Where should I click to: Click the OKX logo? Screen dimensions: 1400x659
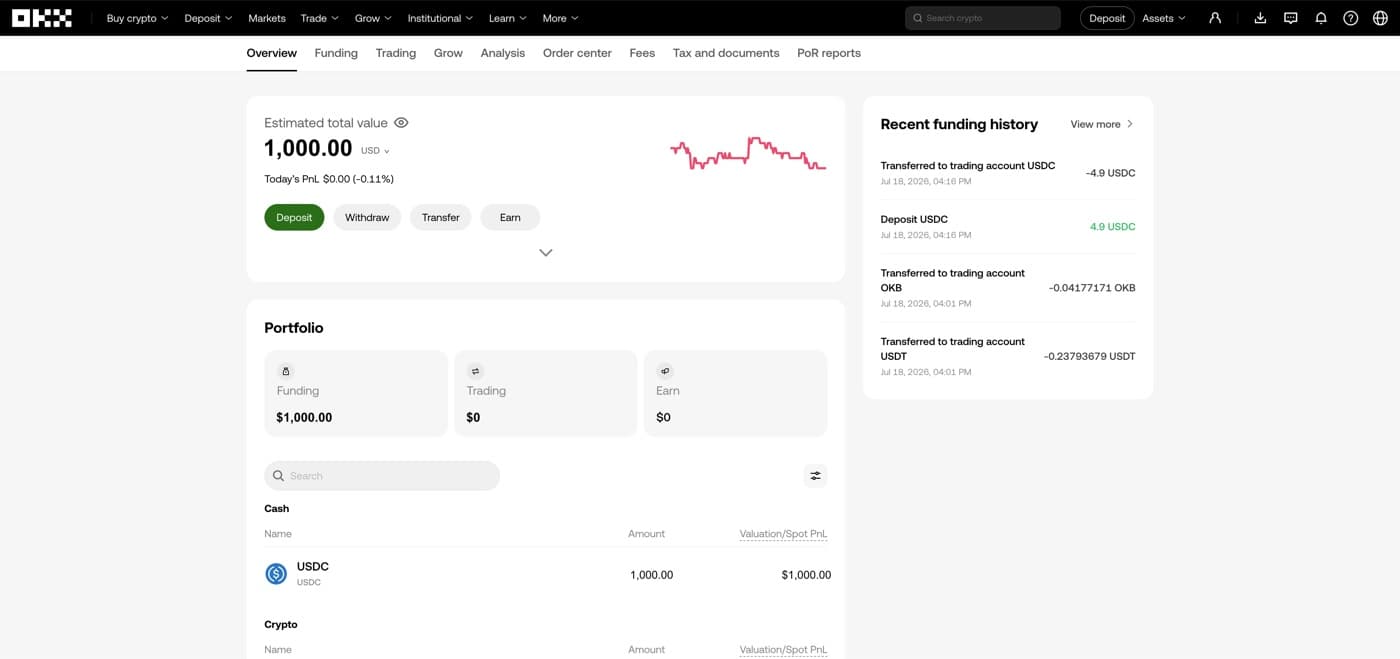click(x=42, y=18)
